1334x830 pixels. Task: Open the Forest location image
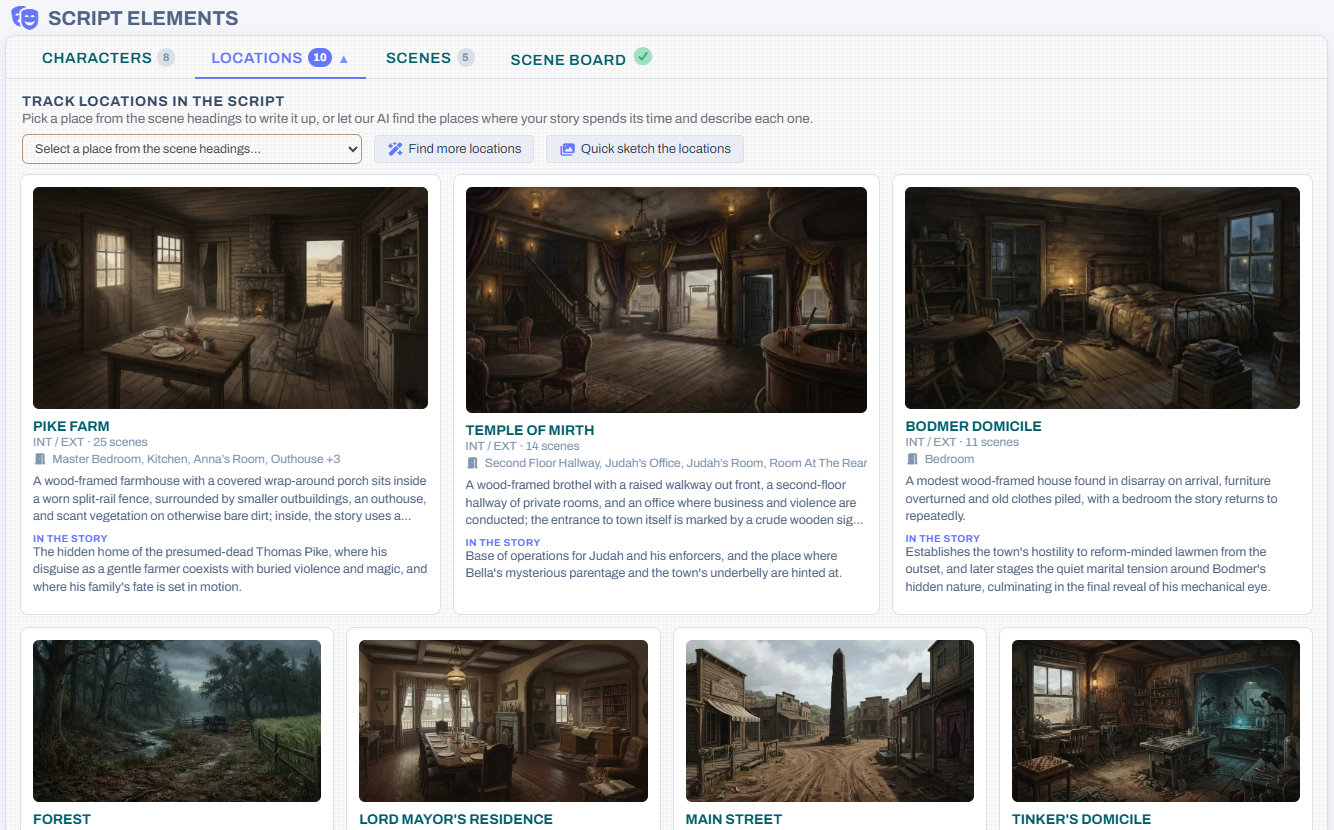[177, 721]
